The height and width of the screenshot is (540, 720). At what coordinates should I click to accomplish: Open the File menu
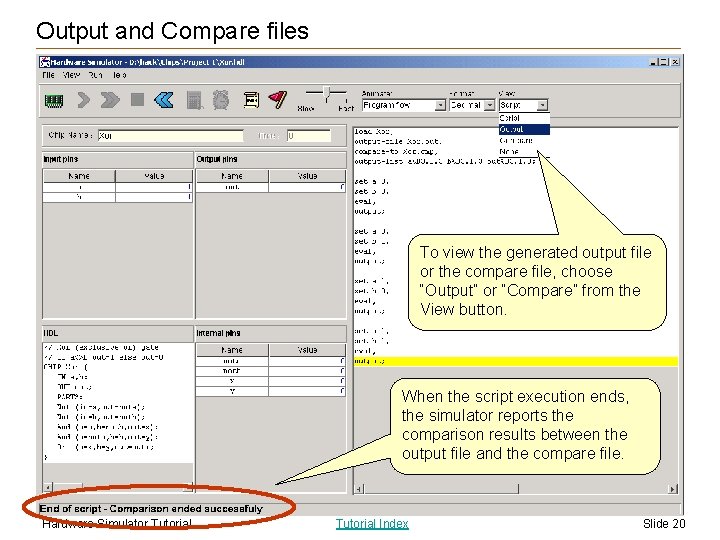point(48,75)
